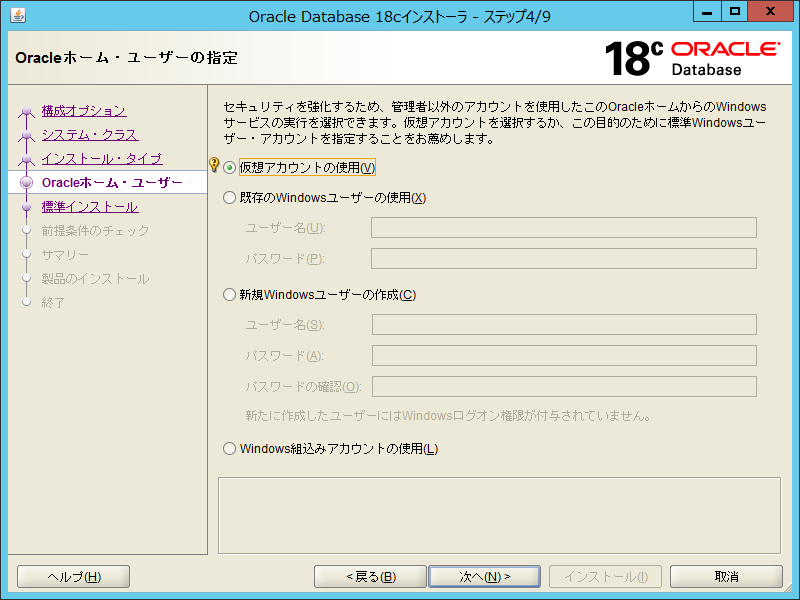Click the disabled 製品のインストール step text
This screenshot has width=800, height=600.
pyautogui.click(x=95, y=279)
